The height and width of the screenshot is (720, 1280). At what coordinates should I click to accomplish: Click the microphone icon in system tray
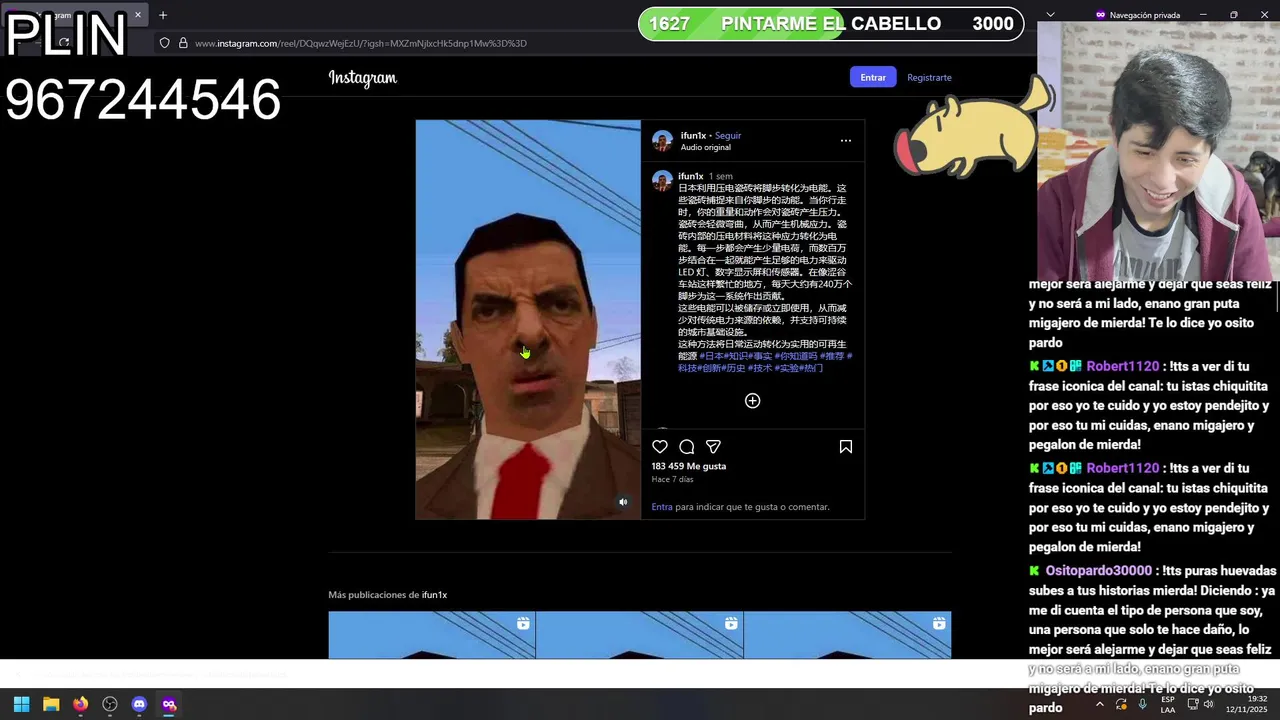point(1143,705)
